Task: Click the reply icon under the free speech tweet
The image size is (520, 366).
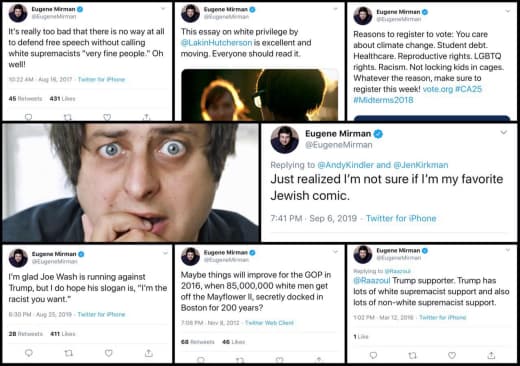Action: click(29, 117)
